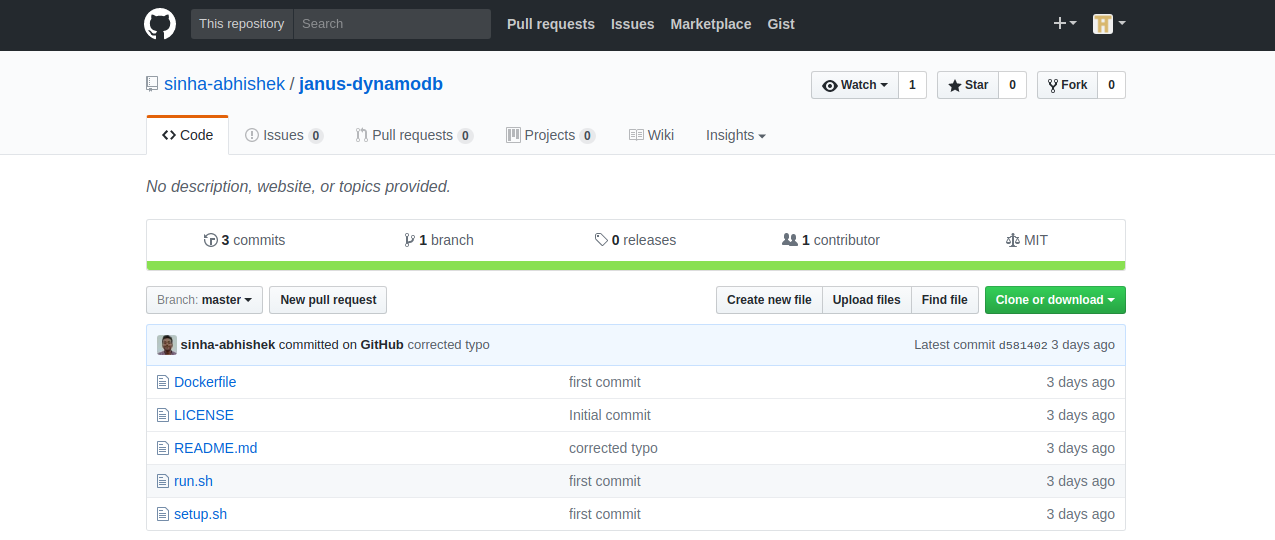Open the Dockerfile file
Image resolution: width=1275 pixels, height=540 pixels.
coord(205,382)
